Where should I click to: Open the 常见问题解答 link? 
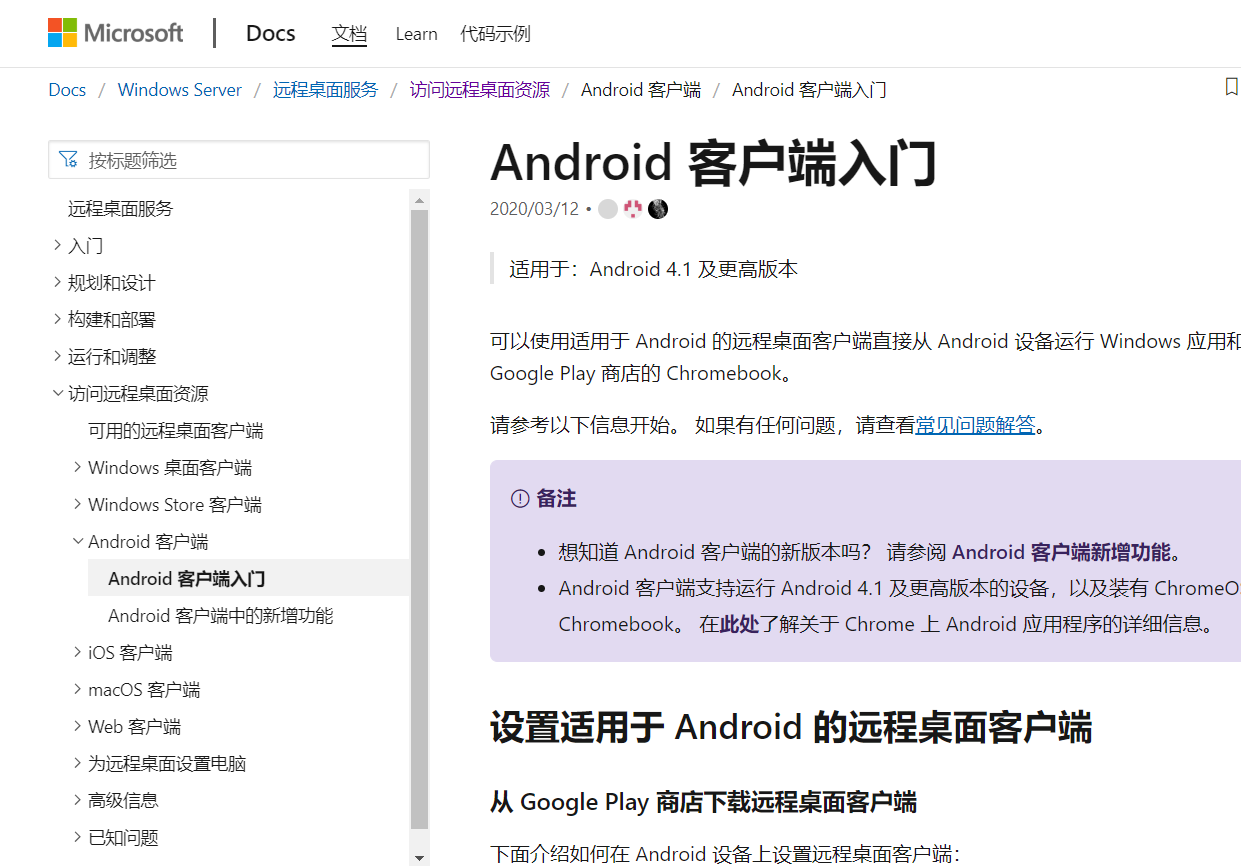pos(975,425)
